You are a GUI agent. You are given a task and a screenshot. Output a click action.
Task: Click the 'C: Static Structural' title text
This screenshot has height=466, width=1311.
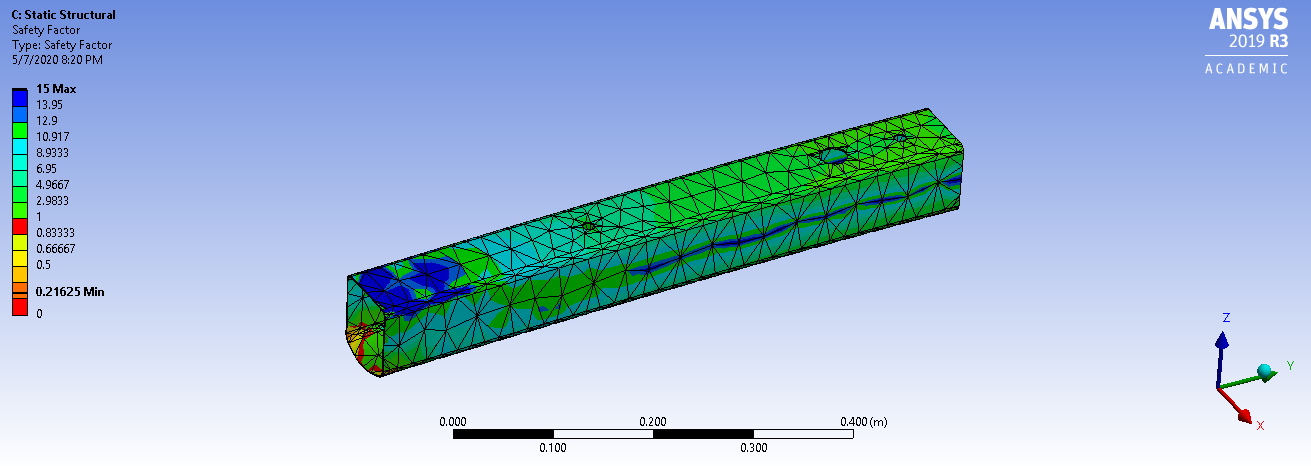point(63,15)
